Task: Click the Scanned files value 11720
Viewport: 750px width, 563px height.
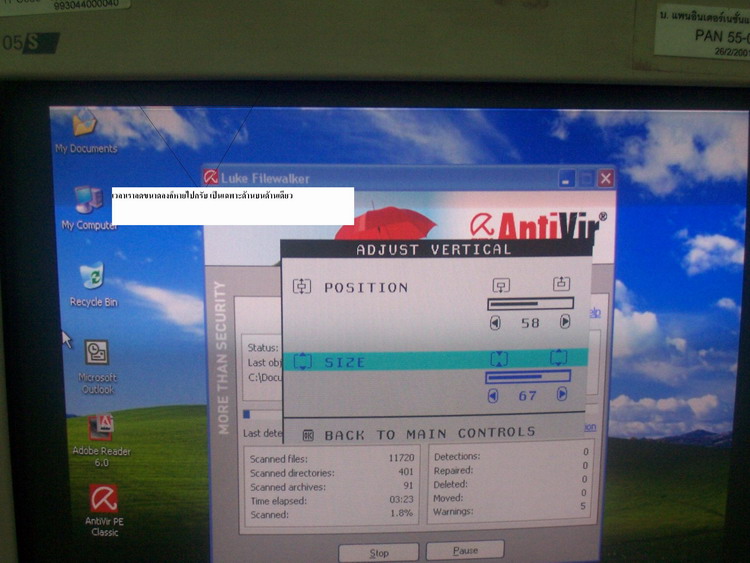Action: coord(401,458)
